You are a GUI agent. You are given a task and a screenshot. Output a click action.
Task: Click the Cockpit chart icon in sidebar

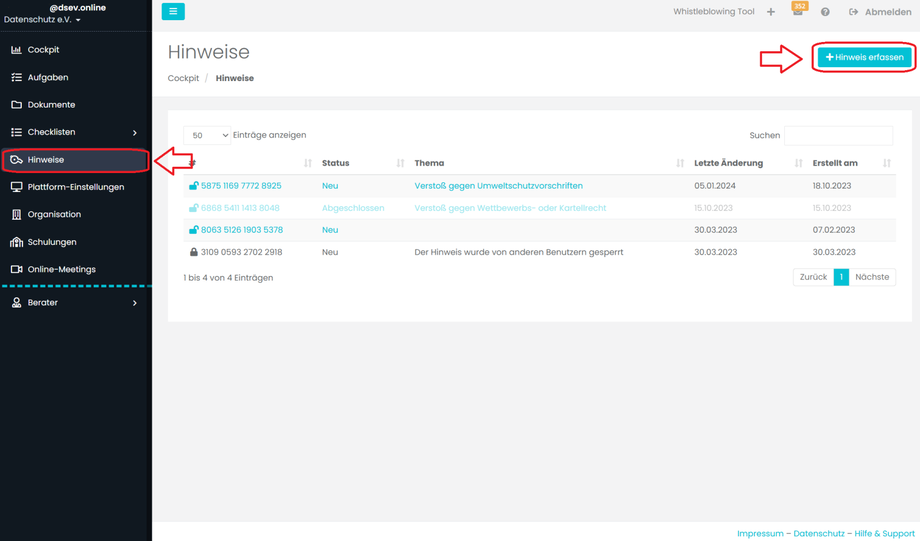[16, 49]
